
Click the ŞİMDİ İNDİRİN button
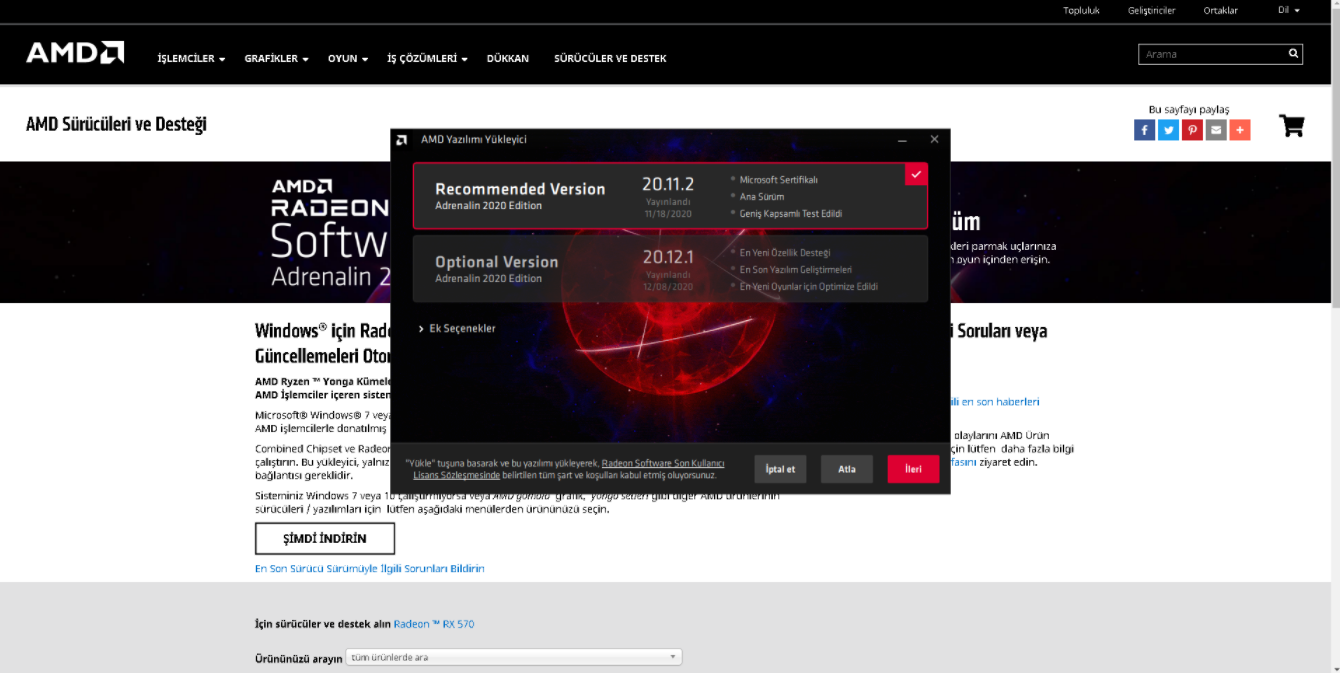pos(325,538)
